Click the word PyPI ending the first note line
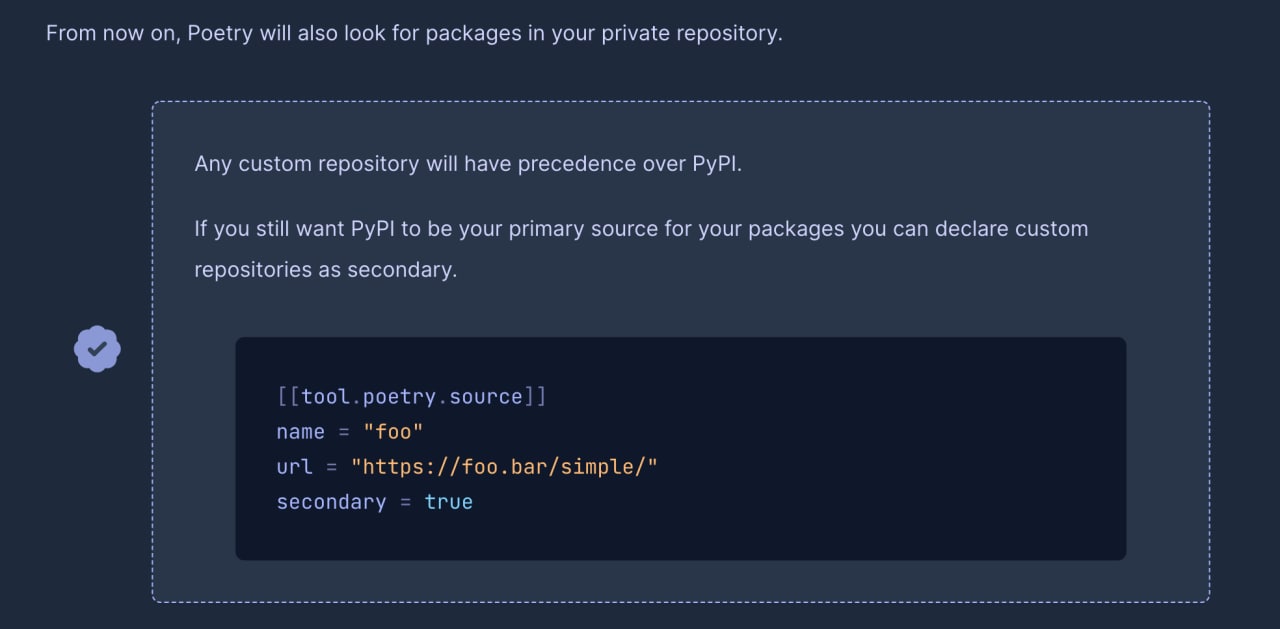 [717, 164]
